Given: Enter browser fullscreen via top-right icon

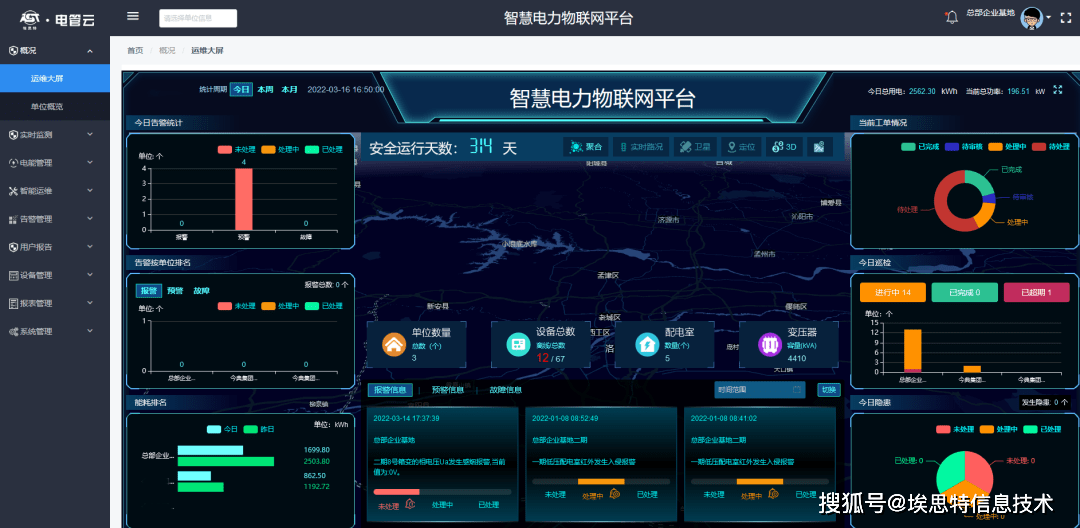Looking at the screenshot, I should pyautogui.click(x=1066, y=17).
